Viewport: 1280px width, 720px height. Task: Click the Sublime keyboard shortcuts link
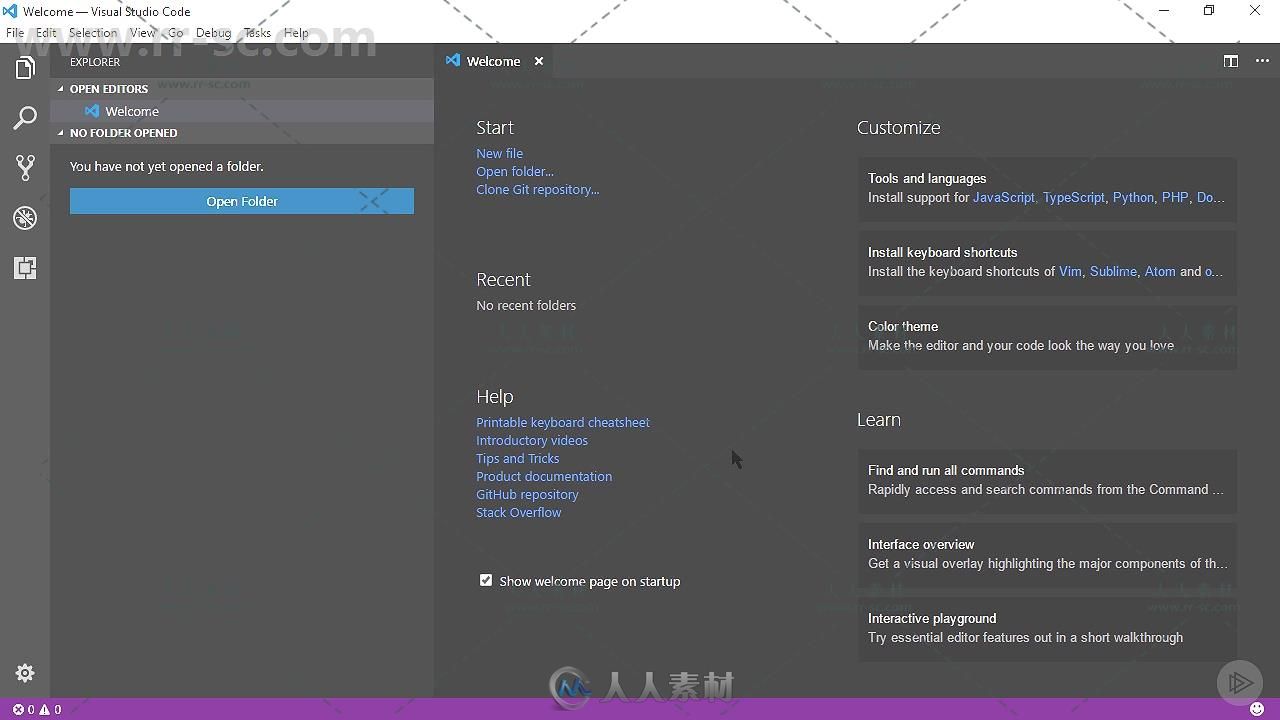[x=1113, y=271]
